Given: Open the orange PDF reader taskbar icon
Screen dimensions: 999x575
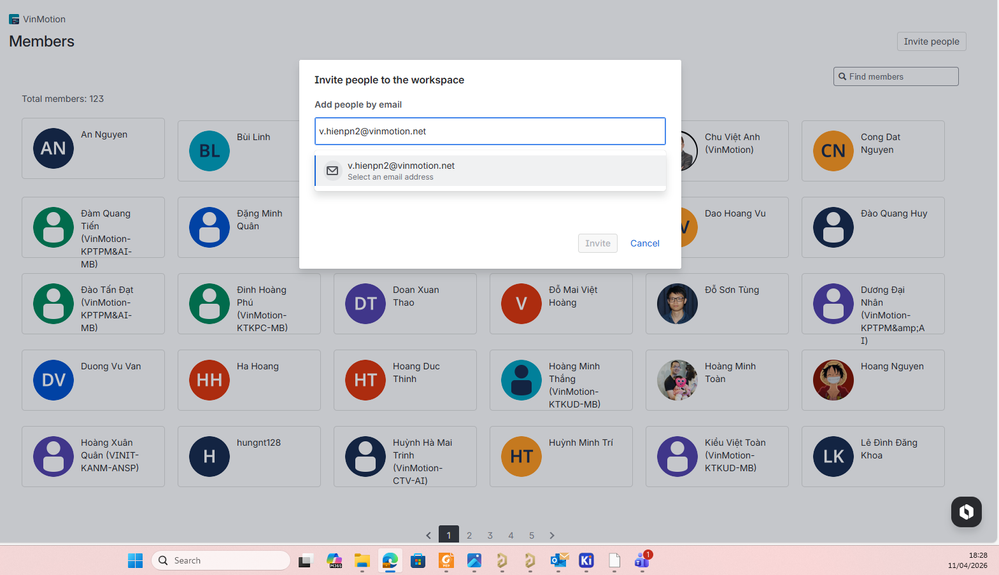Looking at the screenshot, I should [x=446, y=560].
